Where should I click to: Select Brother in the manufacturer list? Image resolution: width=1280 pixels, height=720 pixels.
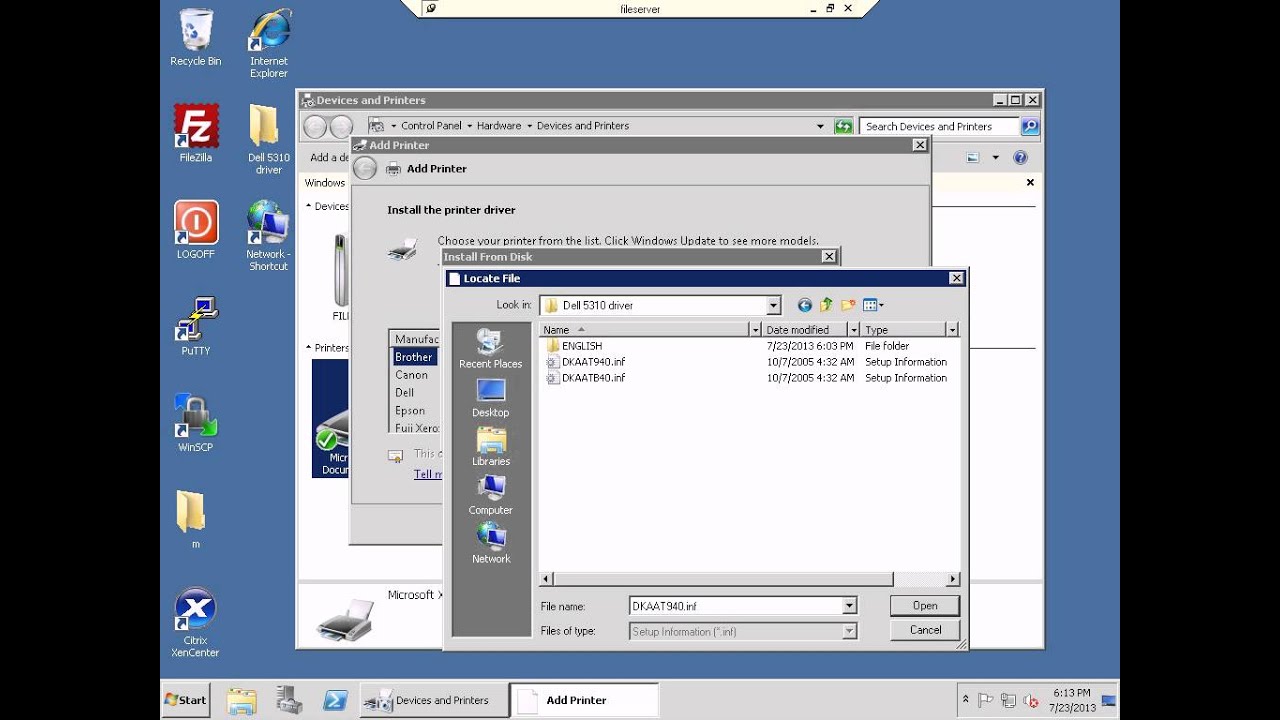(x=414, y=357)
